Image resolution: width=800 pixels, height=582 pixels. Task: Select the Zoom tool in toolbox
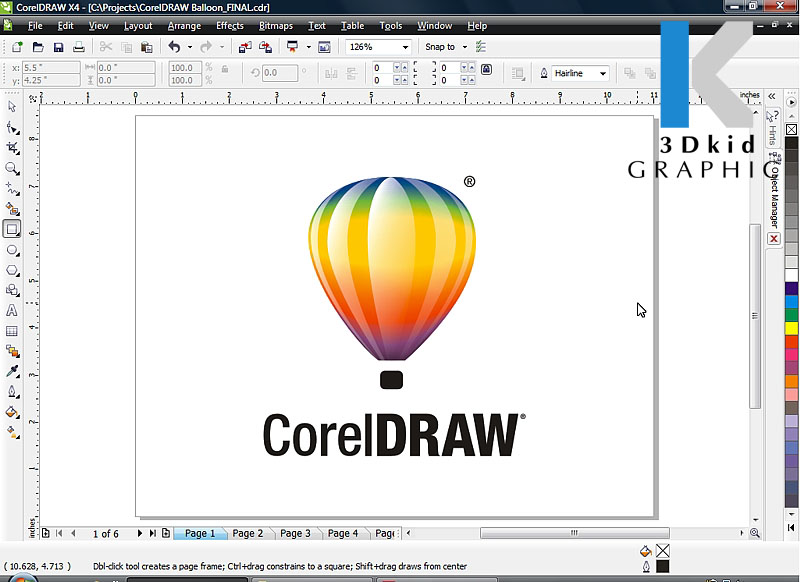coord(12,168)
